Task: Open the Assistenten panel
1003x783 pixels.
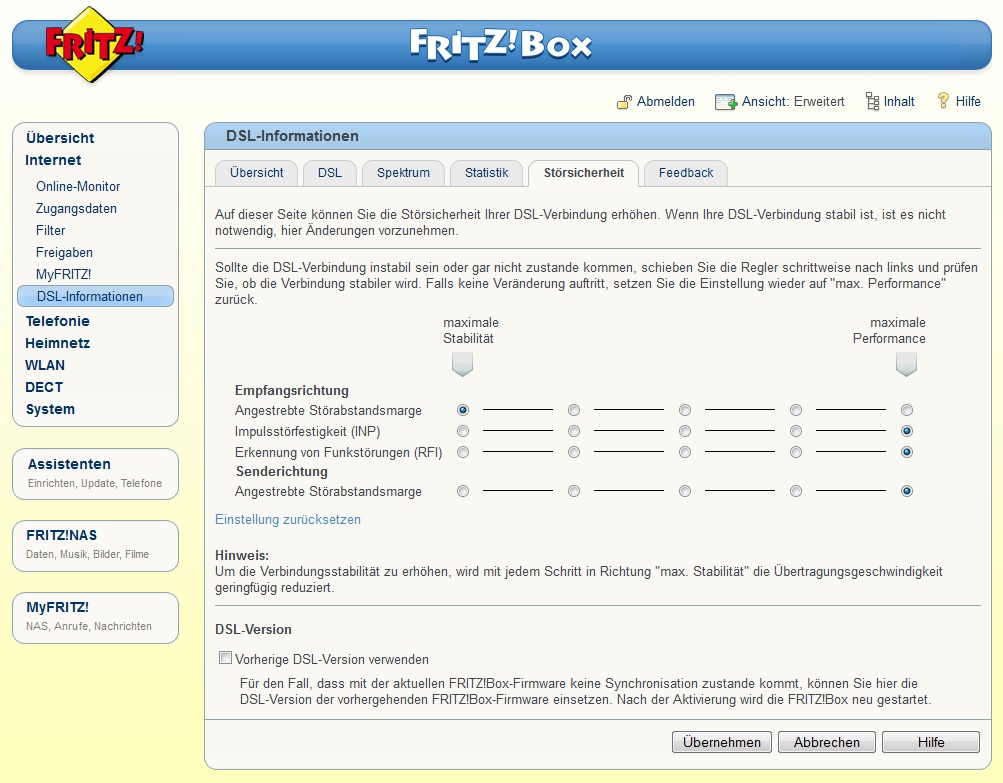Action: (x=95, y=473)
